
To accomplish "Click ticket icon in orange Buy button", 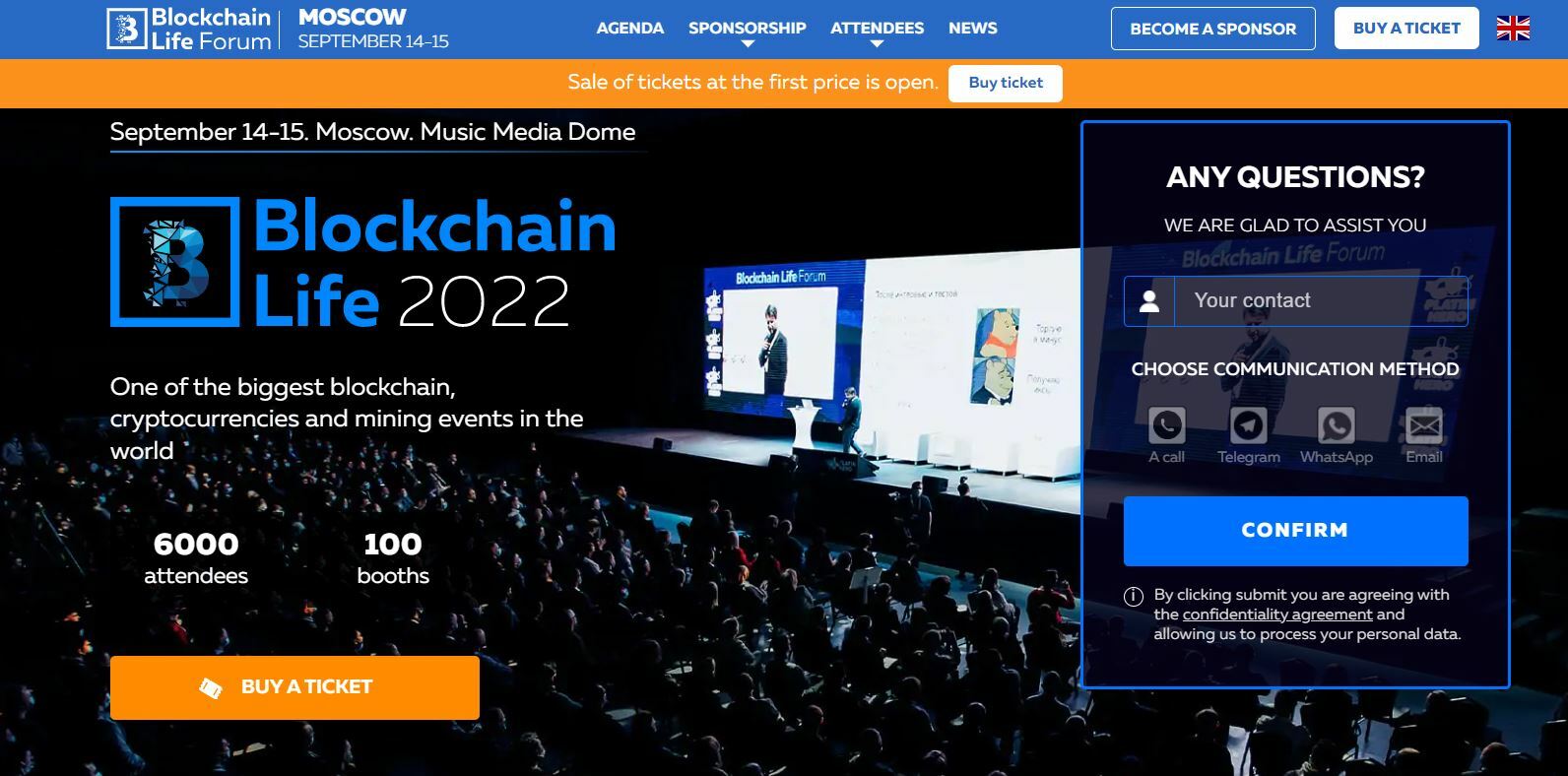I will coord(211,687).
